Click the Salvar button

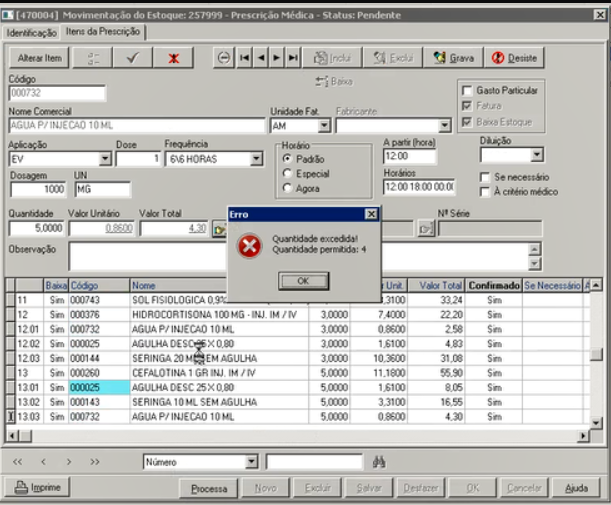click(369, 488)
